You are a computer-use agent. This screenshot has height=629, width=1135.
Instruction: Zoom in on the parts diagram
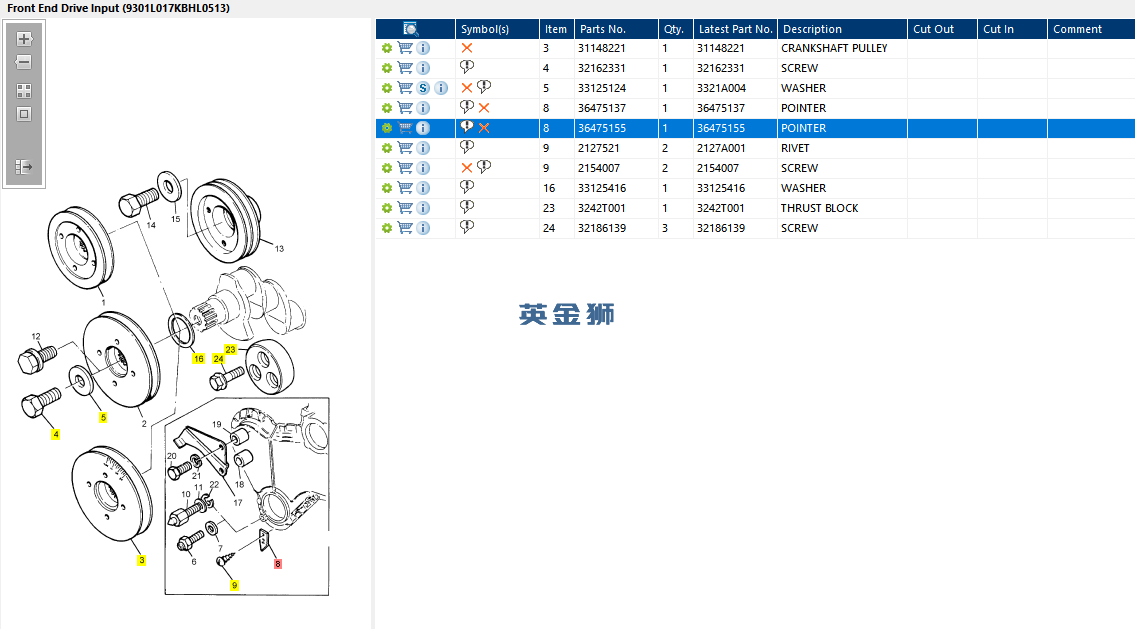tap(24, 39)
